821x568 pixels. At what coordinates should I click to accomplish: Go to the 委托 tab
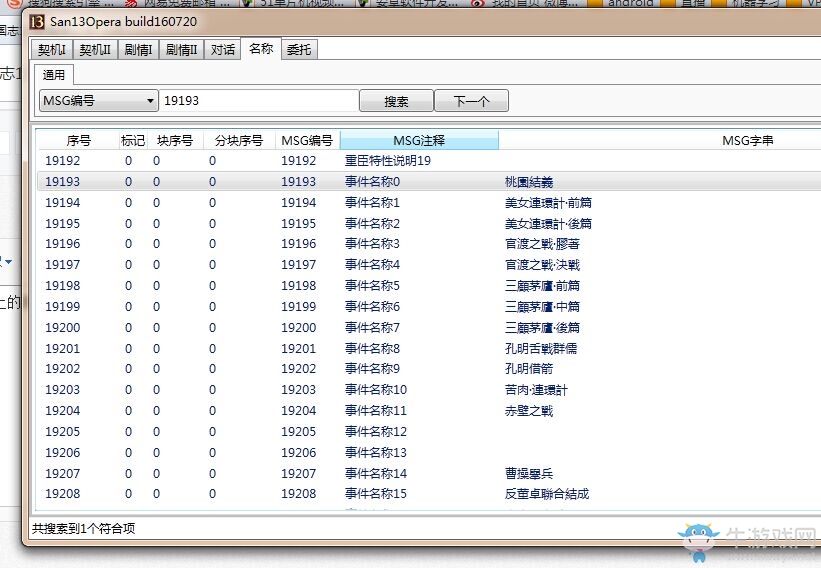(298, 50)
